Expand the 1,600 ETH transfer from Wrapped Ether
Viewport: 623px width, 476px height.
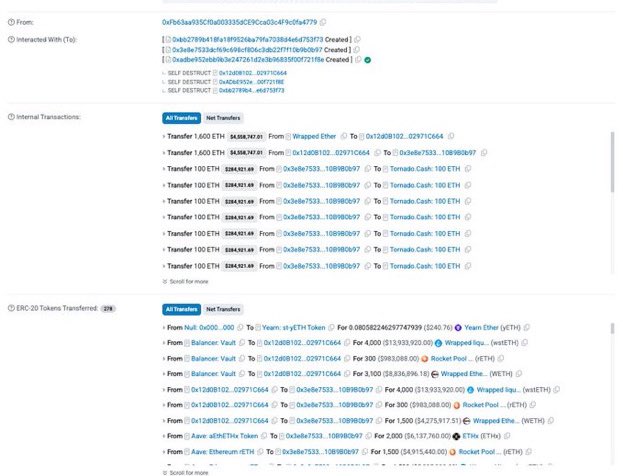coord(164,136)
